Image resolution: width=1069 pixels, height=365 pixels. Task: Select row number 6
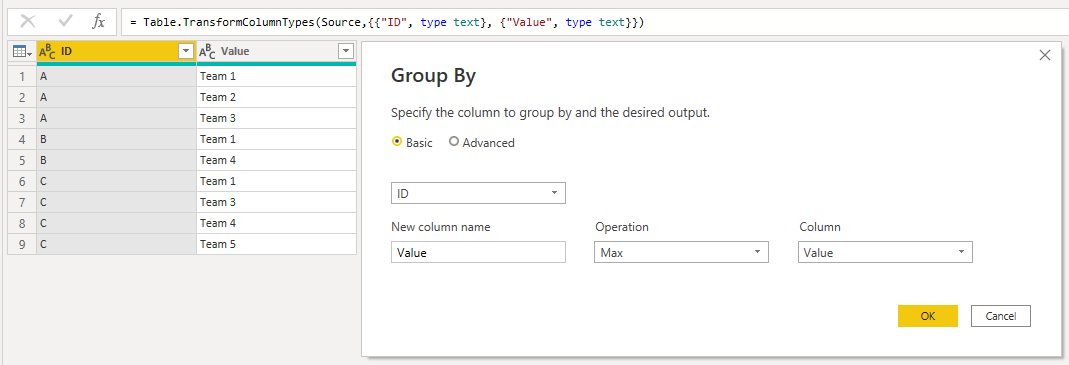[x=22, y=181]
